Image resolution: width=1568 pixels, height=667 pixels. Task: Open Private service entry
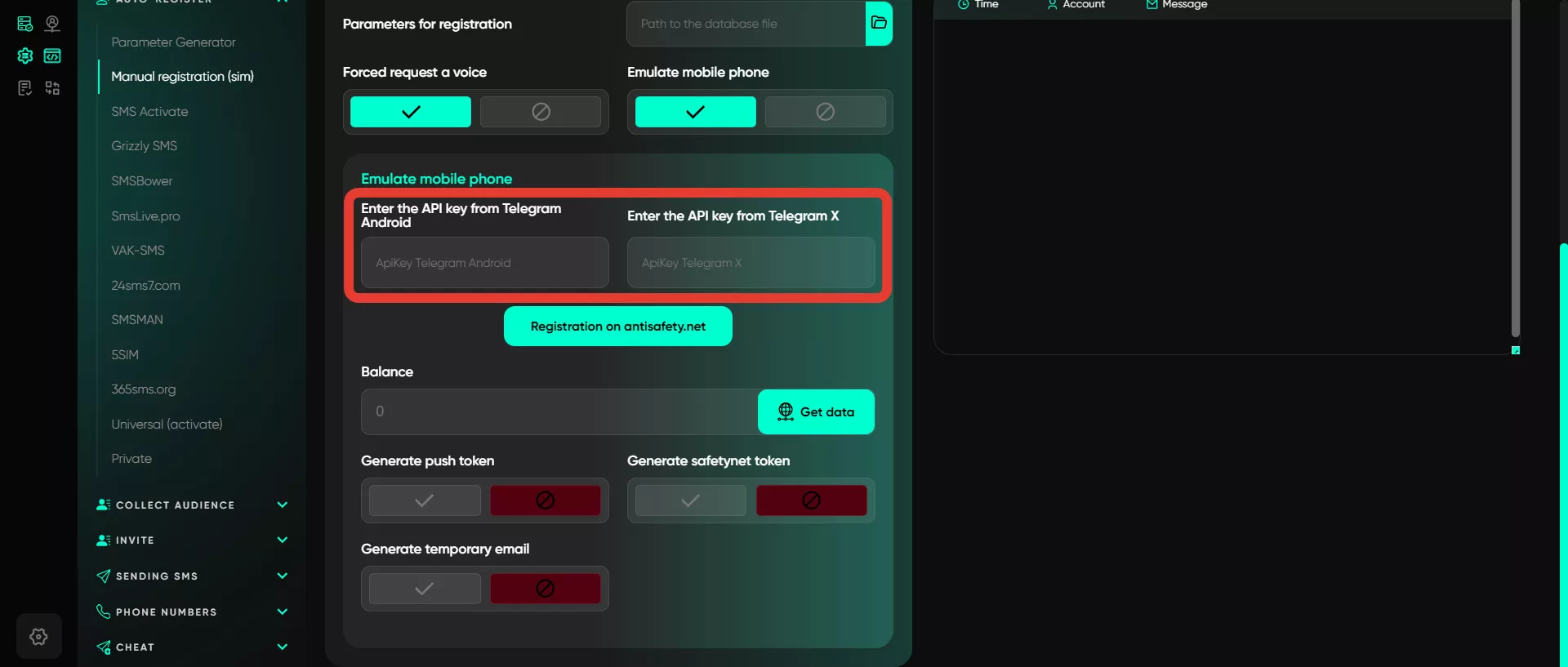click(131, 458)
